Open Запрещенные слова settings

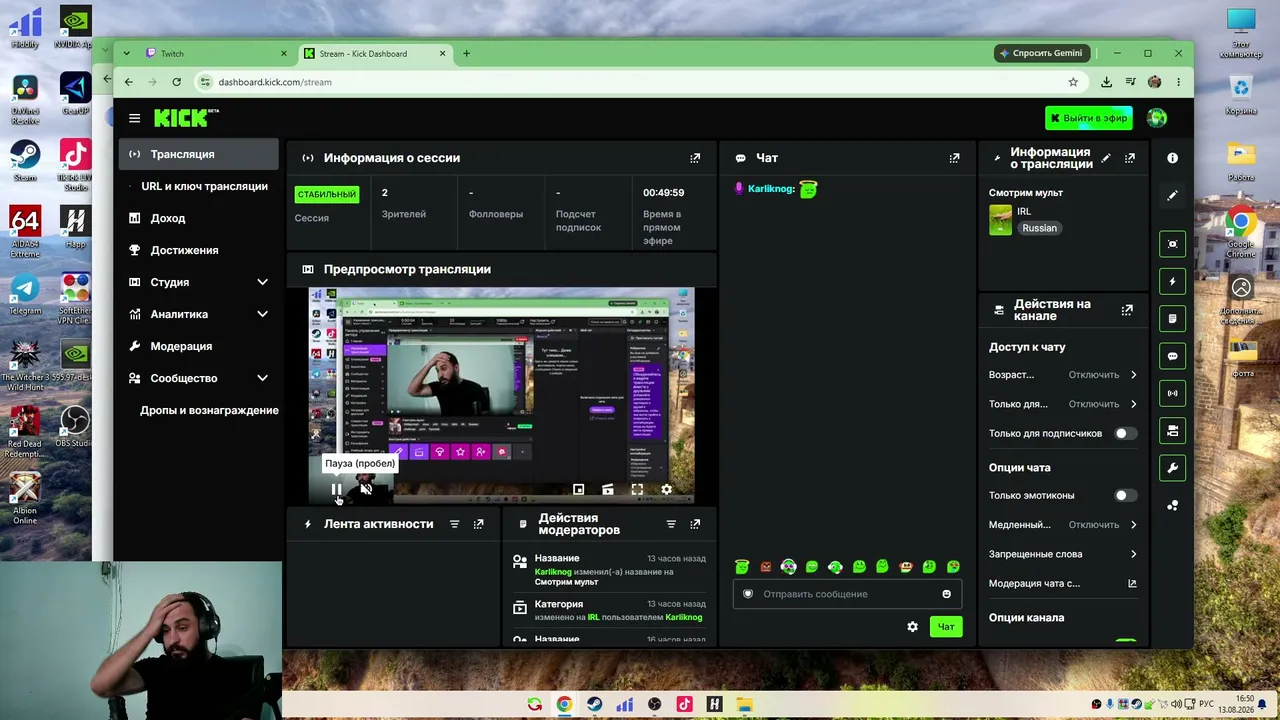tap(1063, 554)
